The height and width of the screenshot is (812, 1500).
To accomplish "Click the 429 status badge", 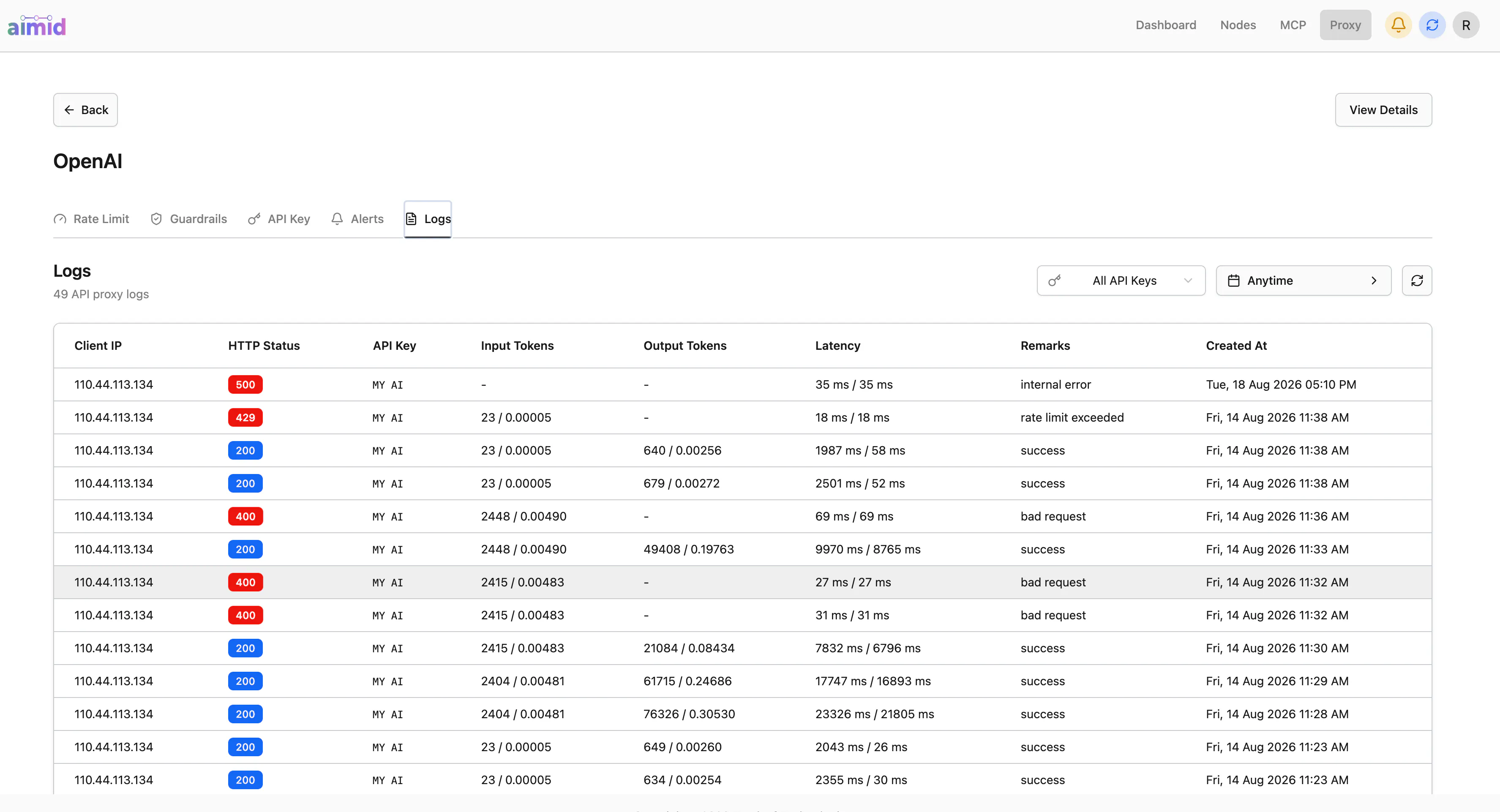I will pos(245,417).
